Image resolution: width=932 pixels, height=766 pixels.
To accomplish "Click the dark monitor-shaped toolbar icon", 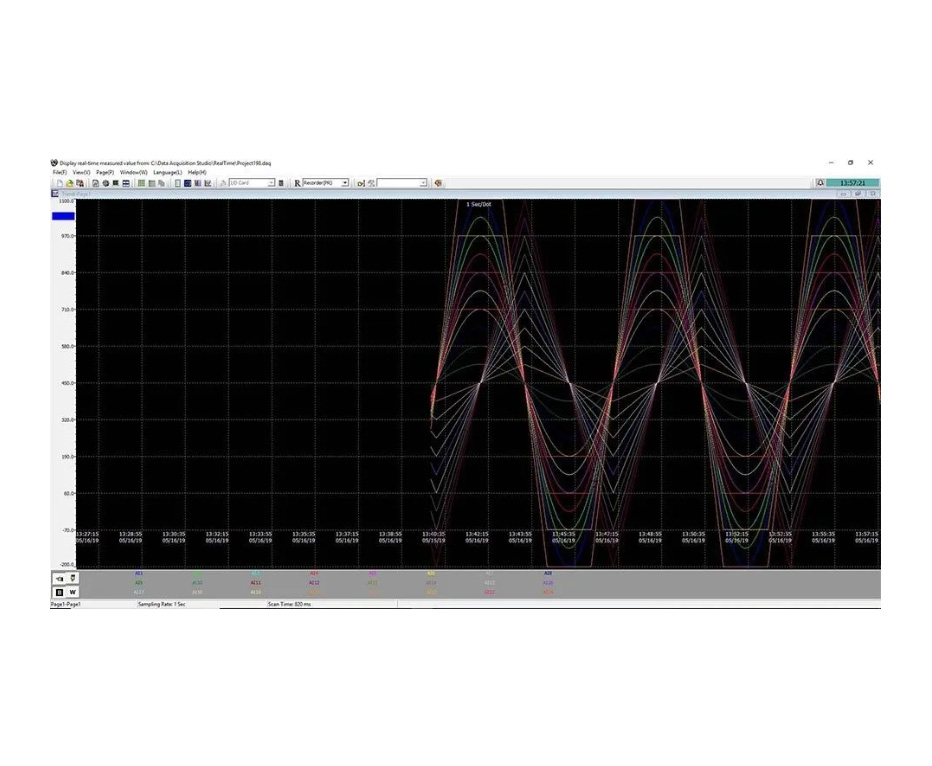I will point(116,183).
